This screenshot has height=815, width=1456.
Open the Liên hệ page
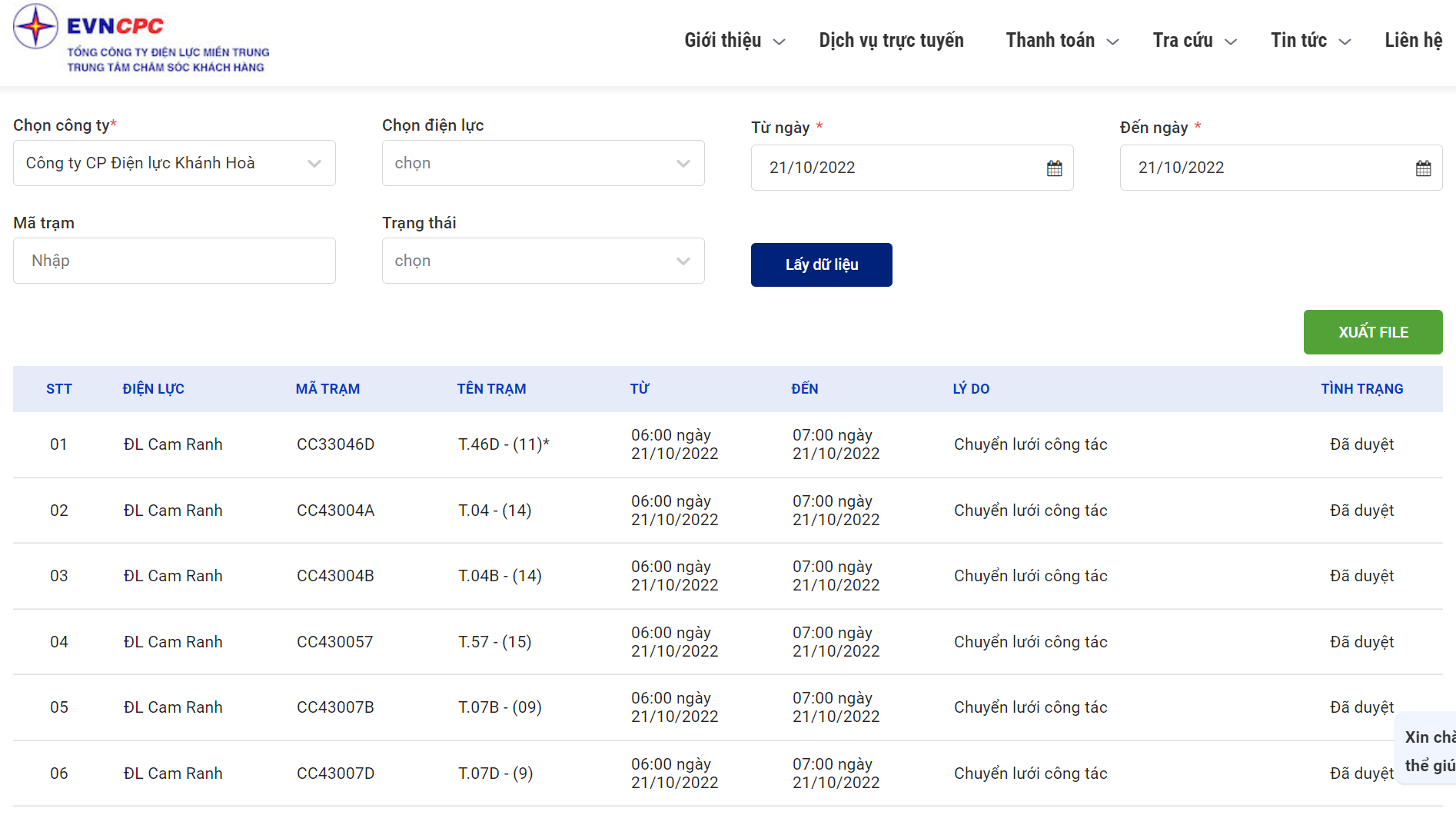click(x=1413, y=41)
